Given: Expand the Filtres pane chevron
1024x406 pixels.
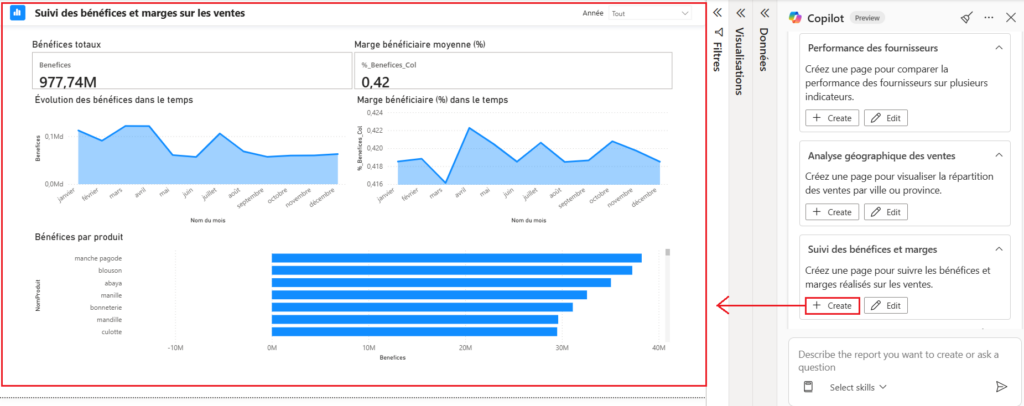Looking at the screenshot, I should click(x=718, y=12).
